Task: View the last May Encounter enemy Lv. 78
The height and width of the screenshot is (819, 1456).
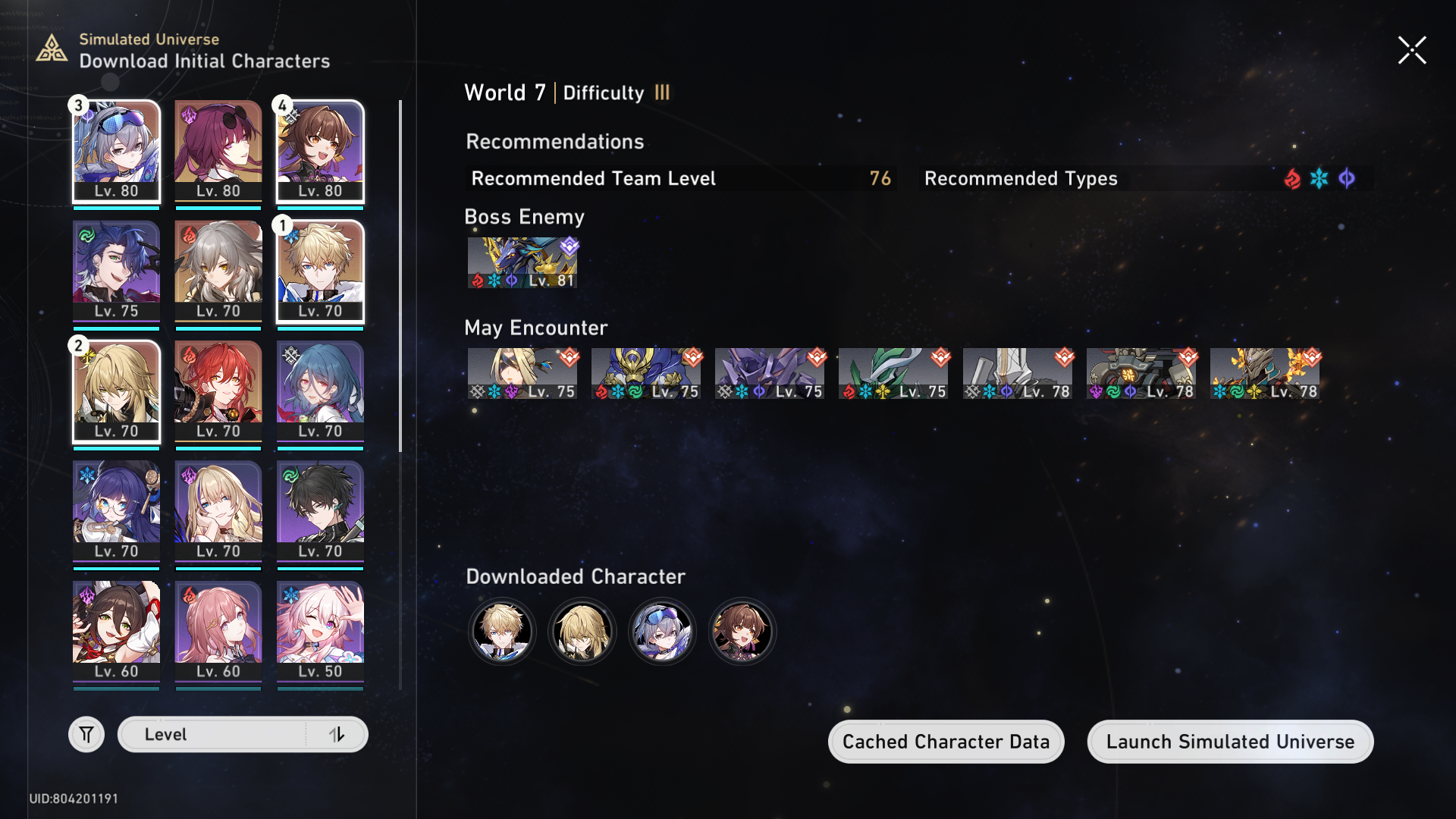Action: (x=1265, y=374)
